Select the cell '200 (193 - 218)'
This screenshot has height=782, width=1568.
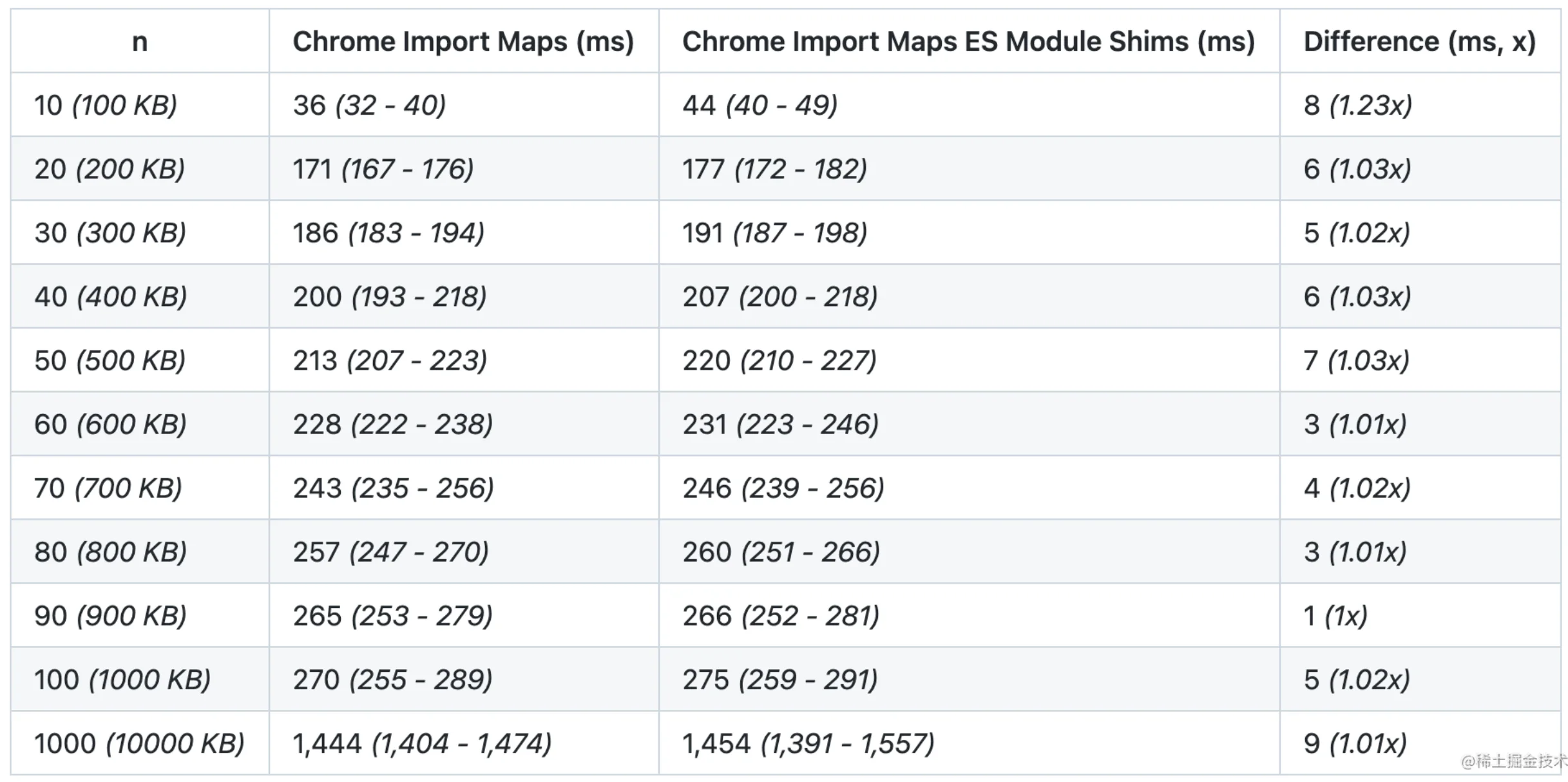pos(464,296)
